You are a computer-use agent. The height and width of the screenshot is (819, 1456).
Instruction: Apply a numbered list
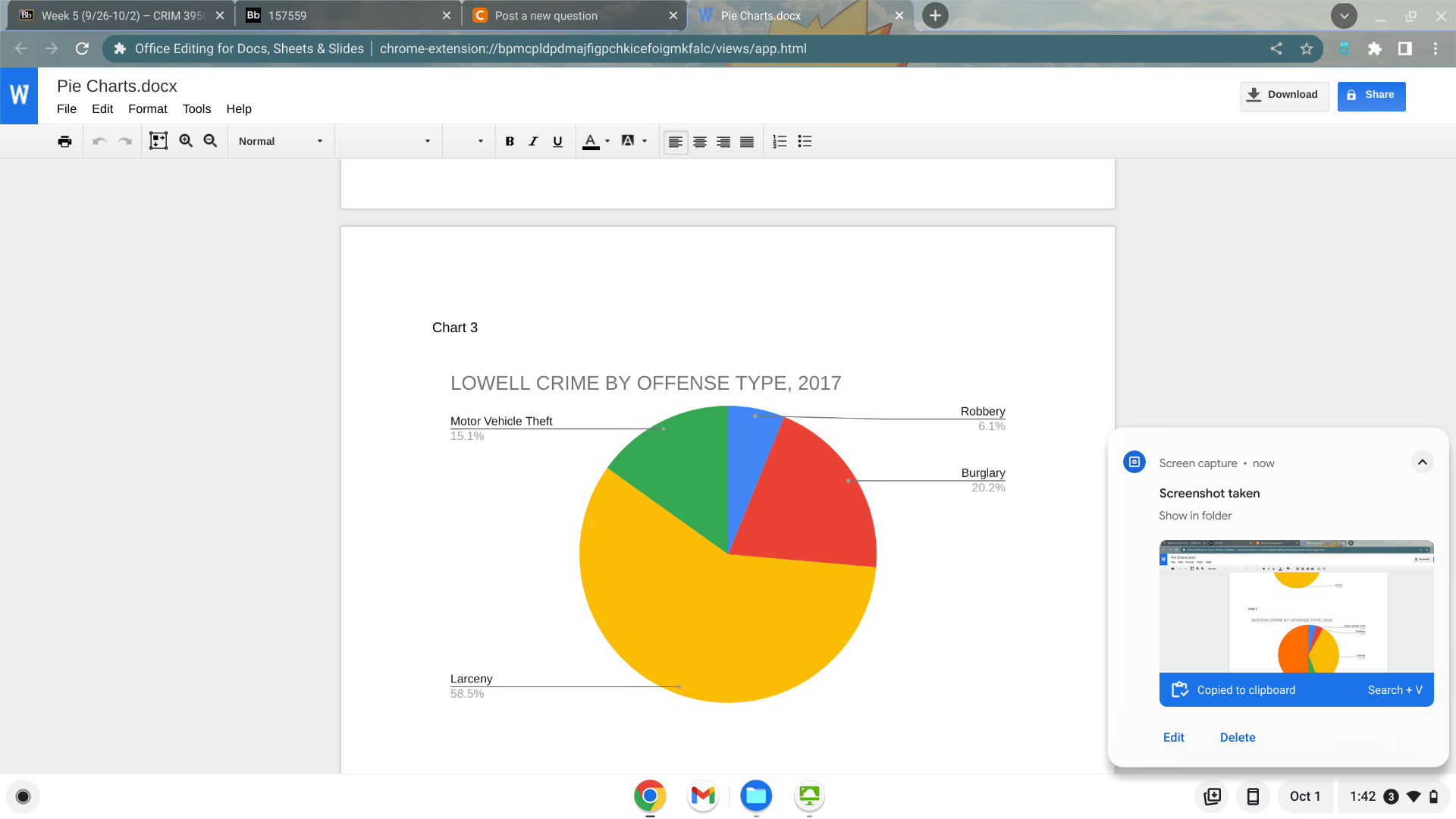point(780,141)
